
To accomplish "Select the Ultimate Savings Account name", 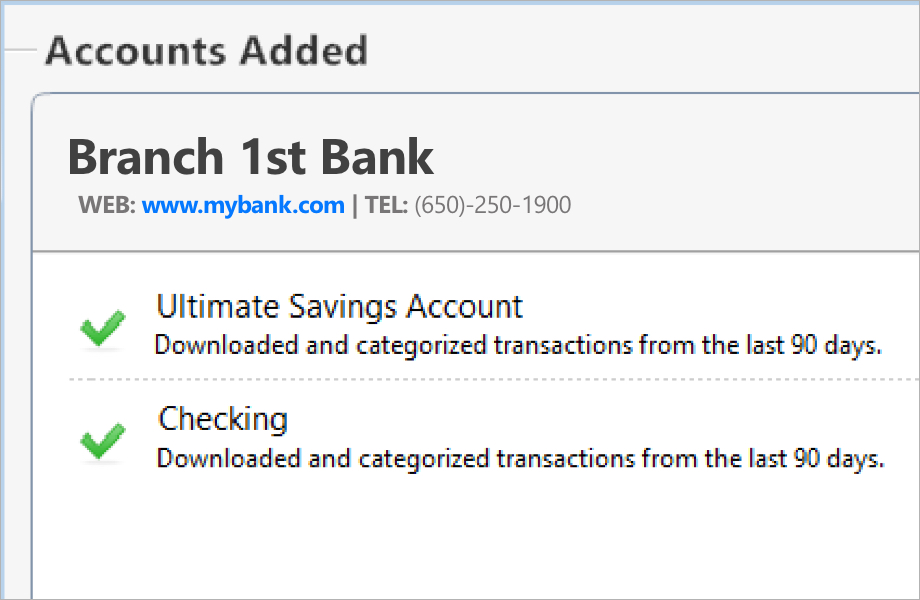I will (339, 306).
